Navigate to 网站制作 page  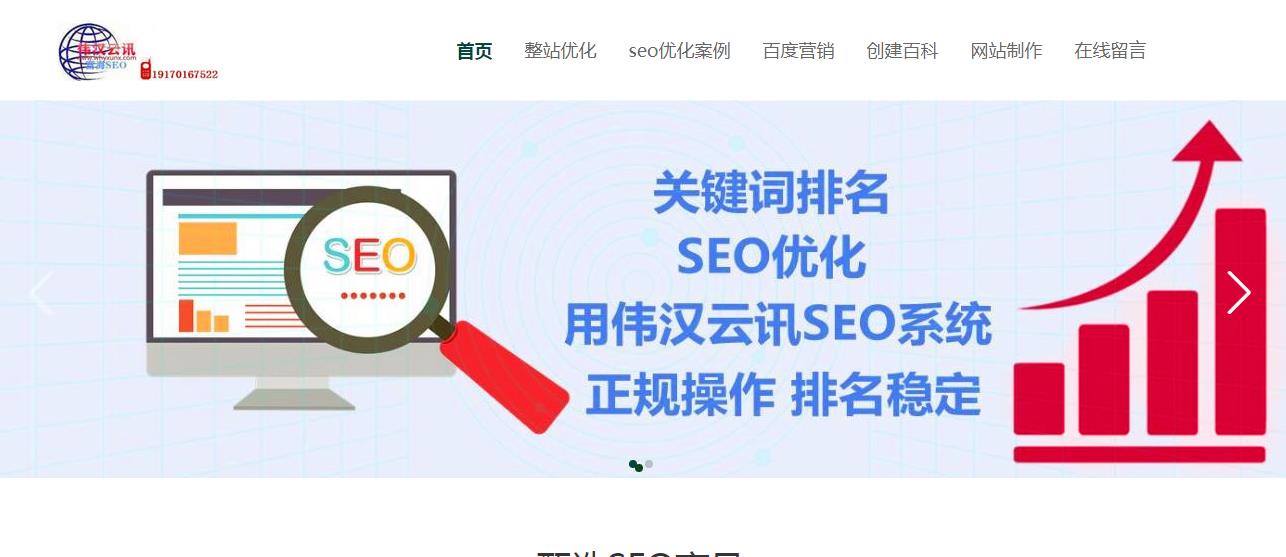pyautogui.click(x=1007, y=51)
